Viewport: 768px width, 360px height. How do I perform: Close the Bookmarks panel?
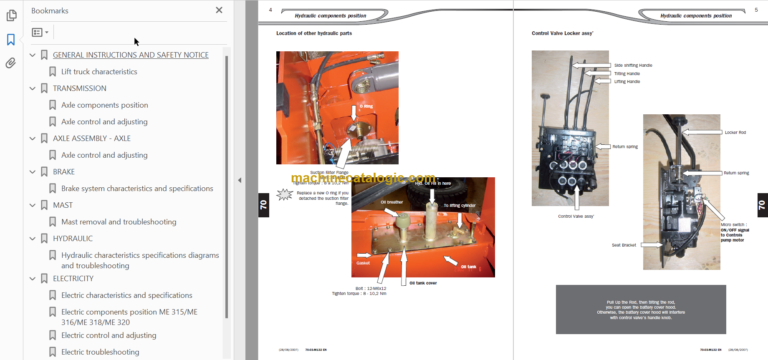pos(219,10)
